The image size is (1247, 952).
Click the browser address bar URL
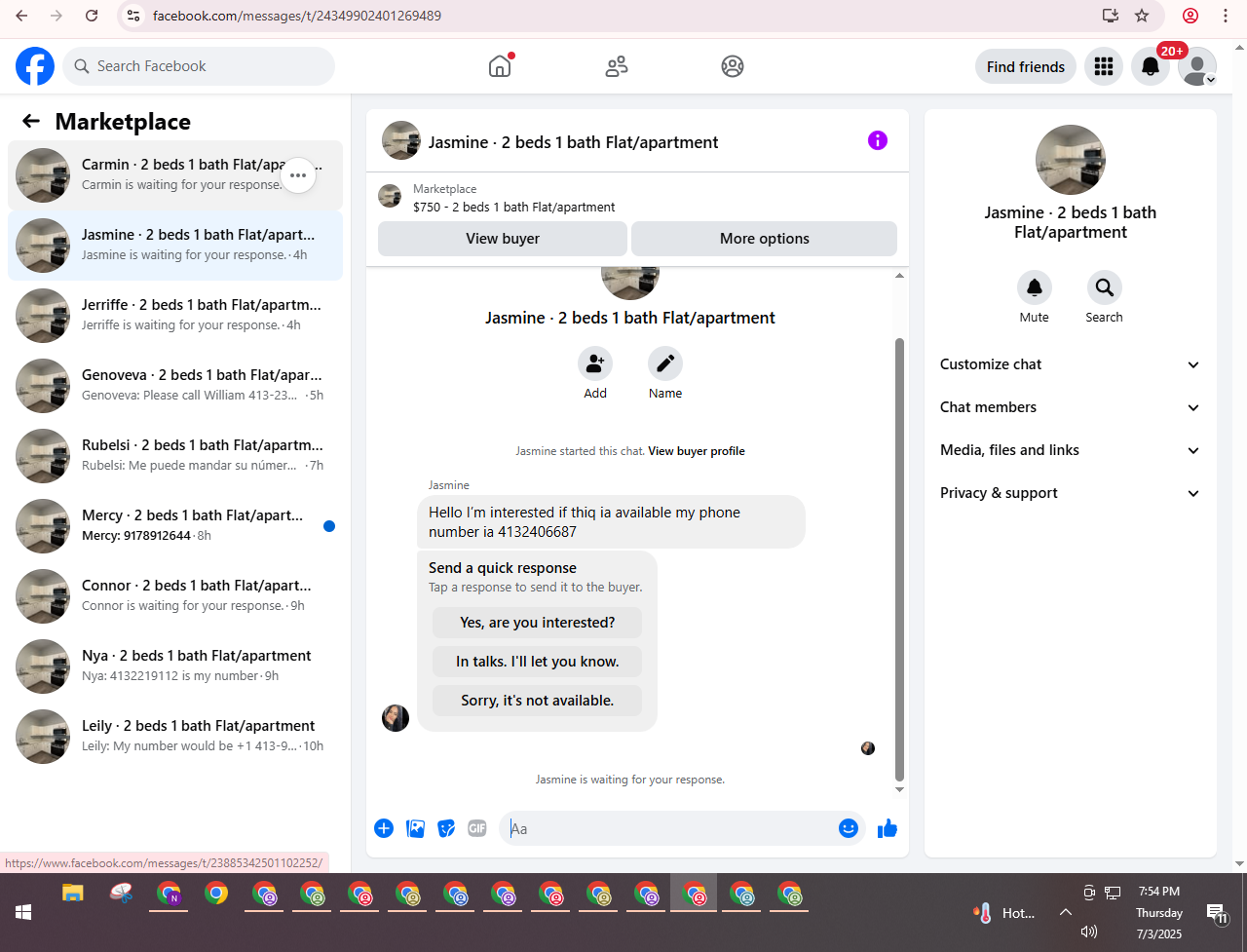296,16
